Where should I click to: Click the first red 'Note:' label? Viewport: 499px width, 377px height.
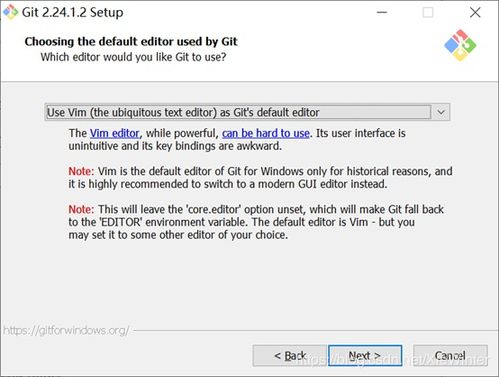pos(81,171)
